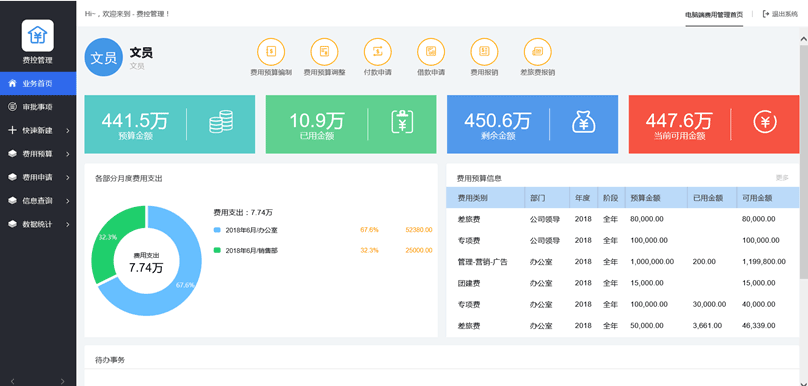Image resolution: width=808 pixels, height=386 pixels.
Task: Open 审批事项 in the sidebar
Action: (38, 107)
